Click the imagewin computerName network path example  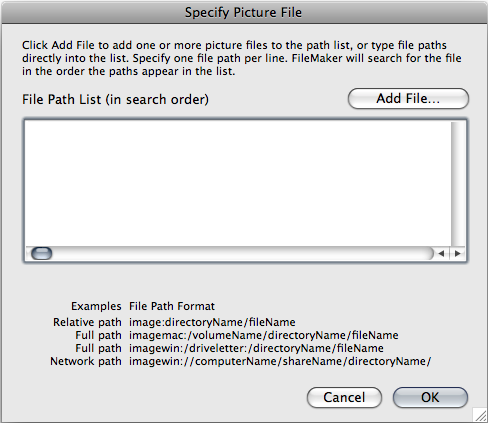280,361
